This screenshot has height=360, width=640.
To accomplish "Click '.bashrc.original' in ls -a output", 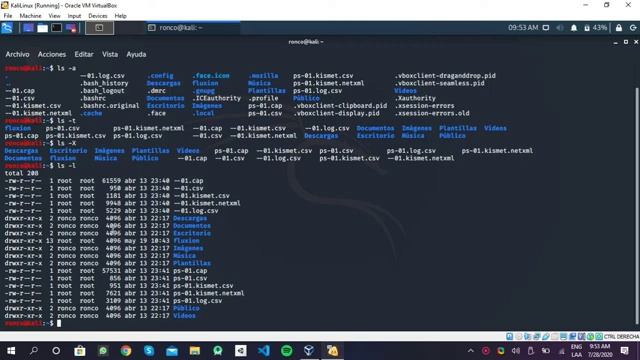I will coord(109,106).
